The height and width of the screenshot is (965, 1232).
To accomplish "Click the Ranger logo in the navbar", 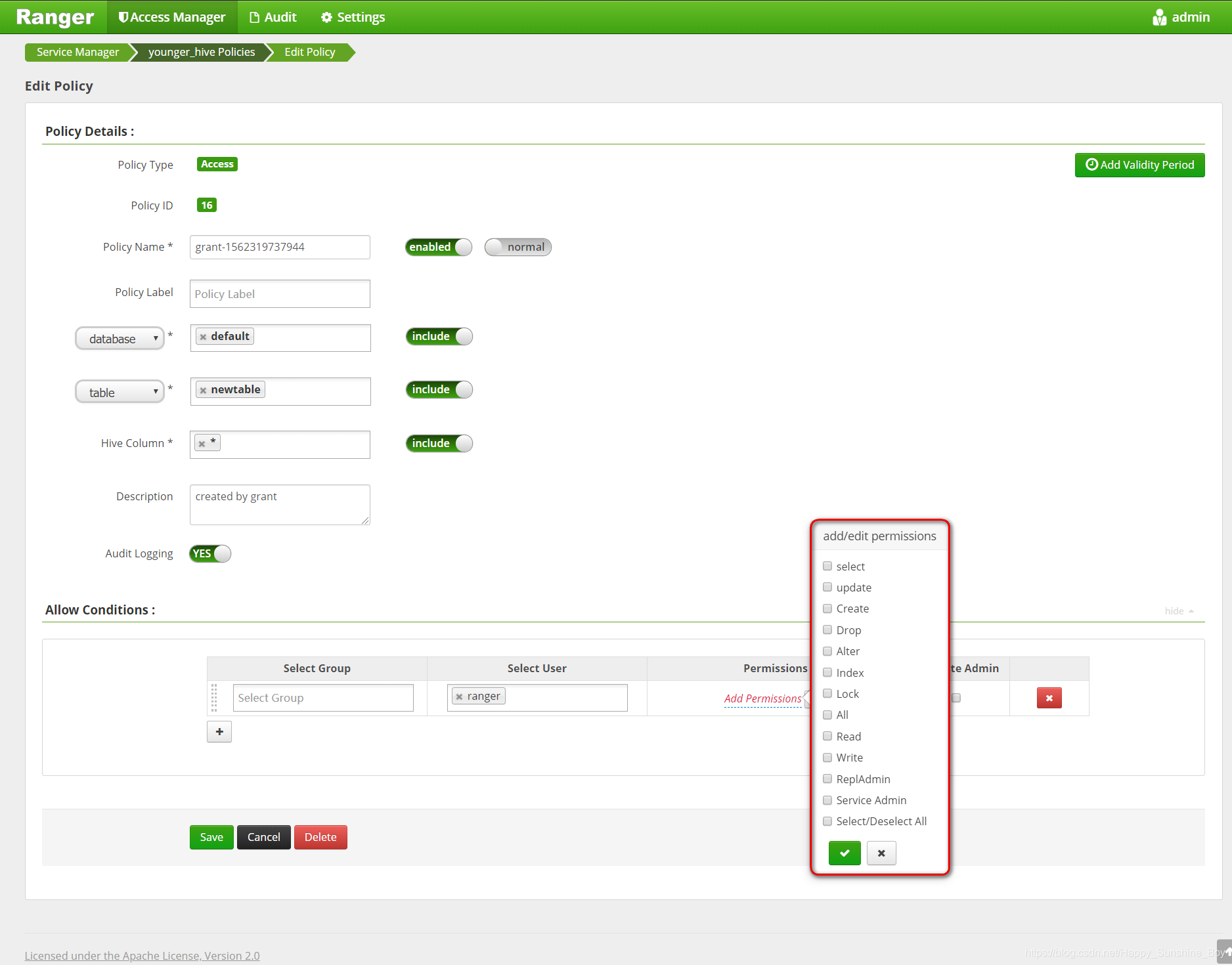I will click(x=54, y=17).
